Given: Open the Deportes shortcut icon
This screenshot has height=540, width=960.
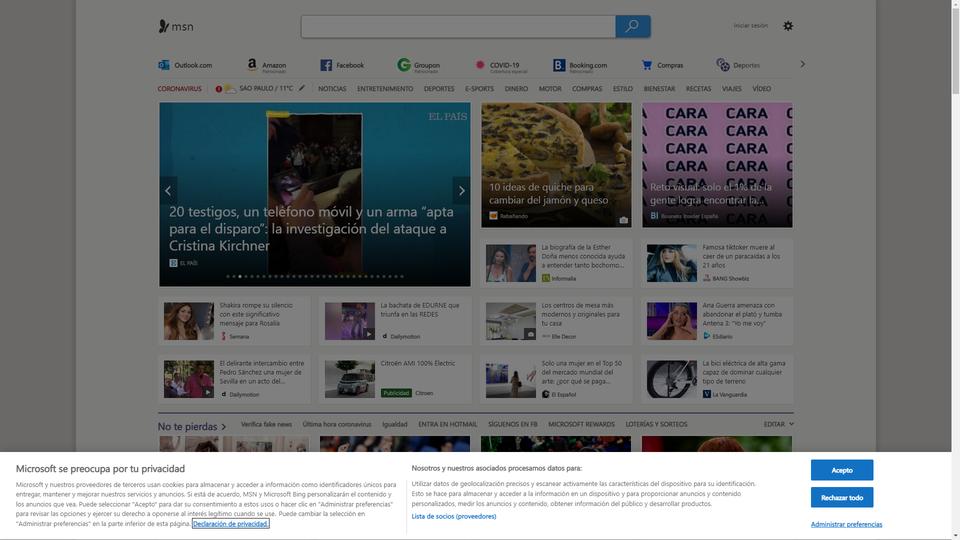Looking at the screenshot, I should pyautogui.click(x=723, y=64).
